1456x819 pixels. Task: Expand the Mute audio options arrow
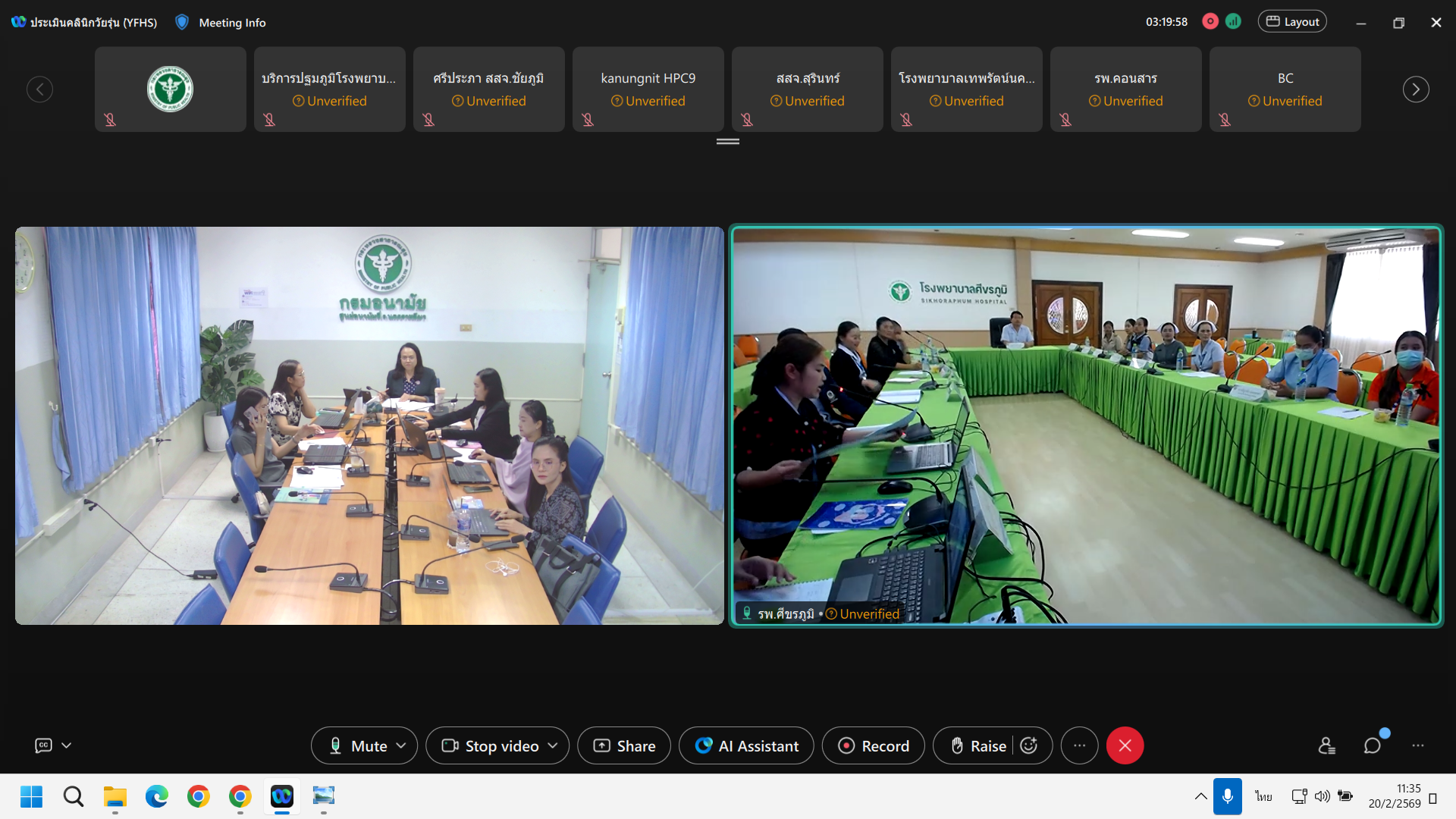pyautogui.click(x=402, y=745)
